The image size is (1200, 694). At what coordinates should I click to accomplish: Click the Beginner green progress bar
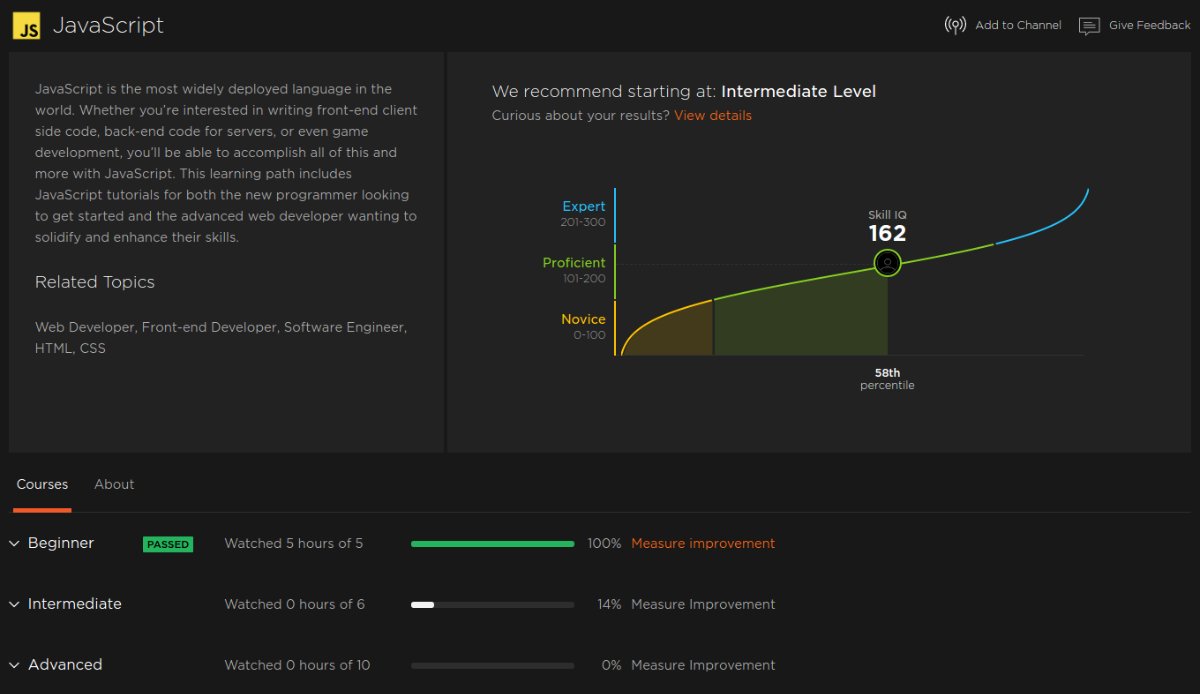pyautogui.click(x=492, y=544)
